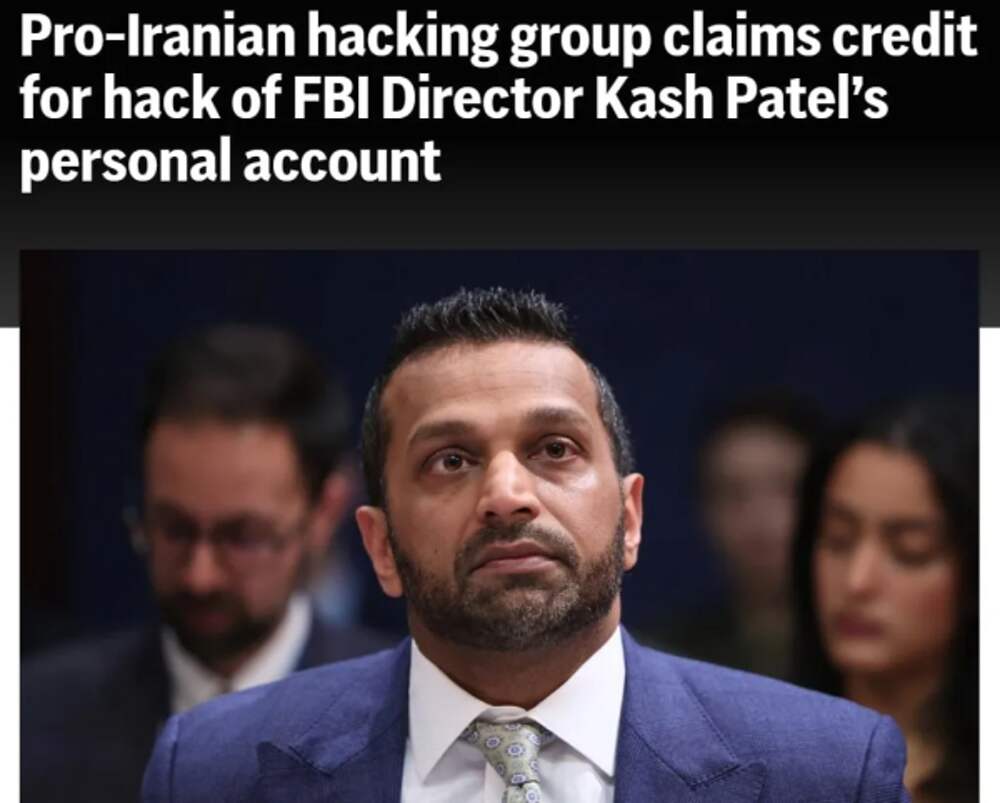Click the word 'Pro-Iranian' in headline
This screenshot has height=803, width=1000.
click(158, 36)
